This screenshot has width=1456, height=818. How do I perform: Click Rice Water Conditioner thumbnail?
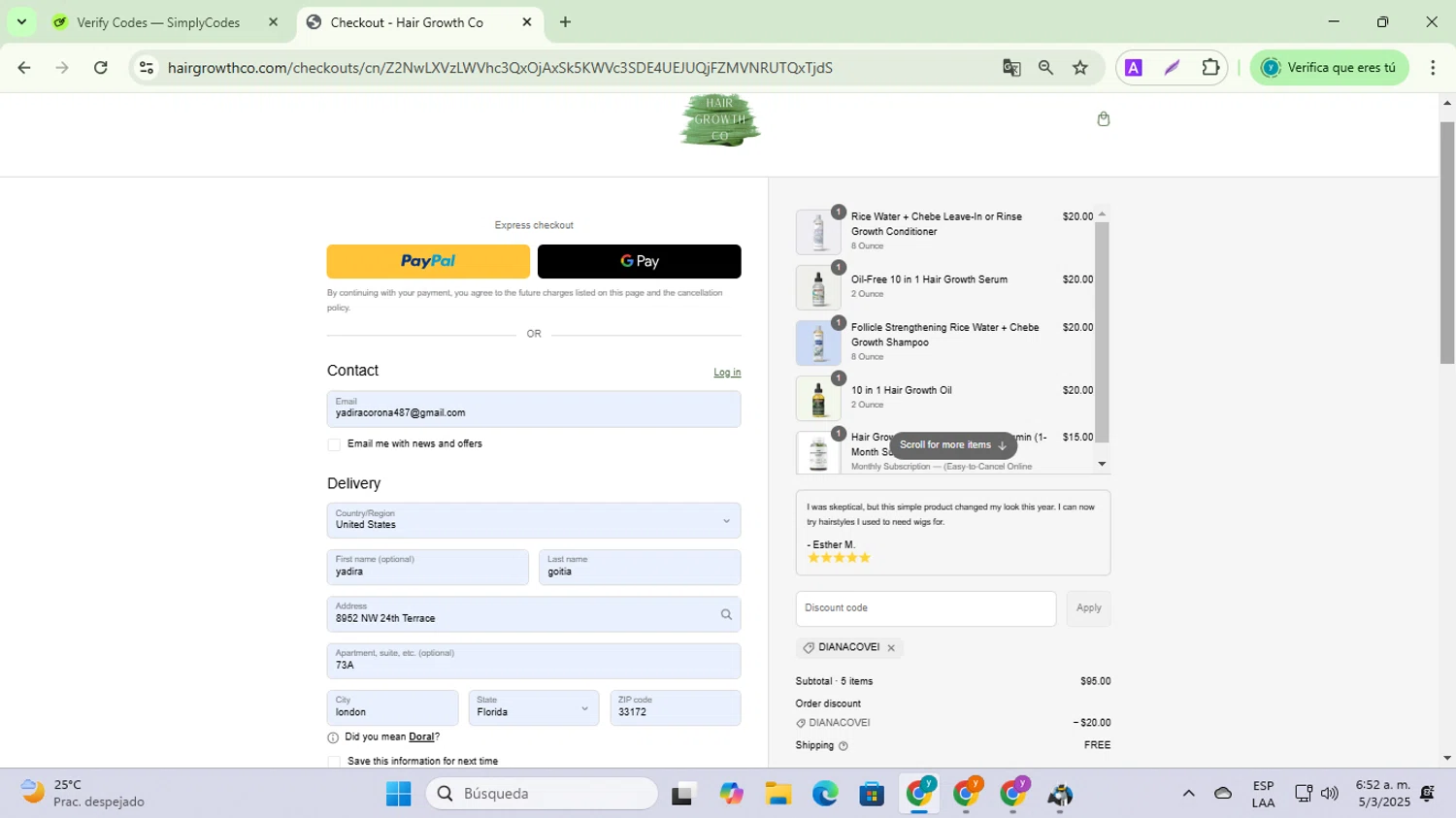[x=818, y=232]
